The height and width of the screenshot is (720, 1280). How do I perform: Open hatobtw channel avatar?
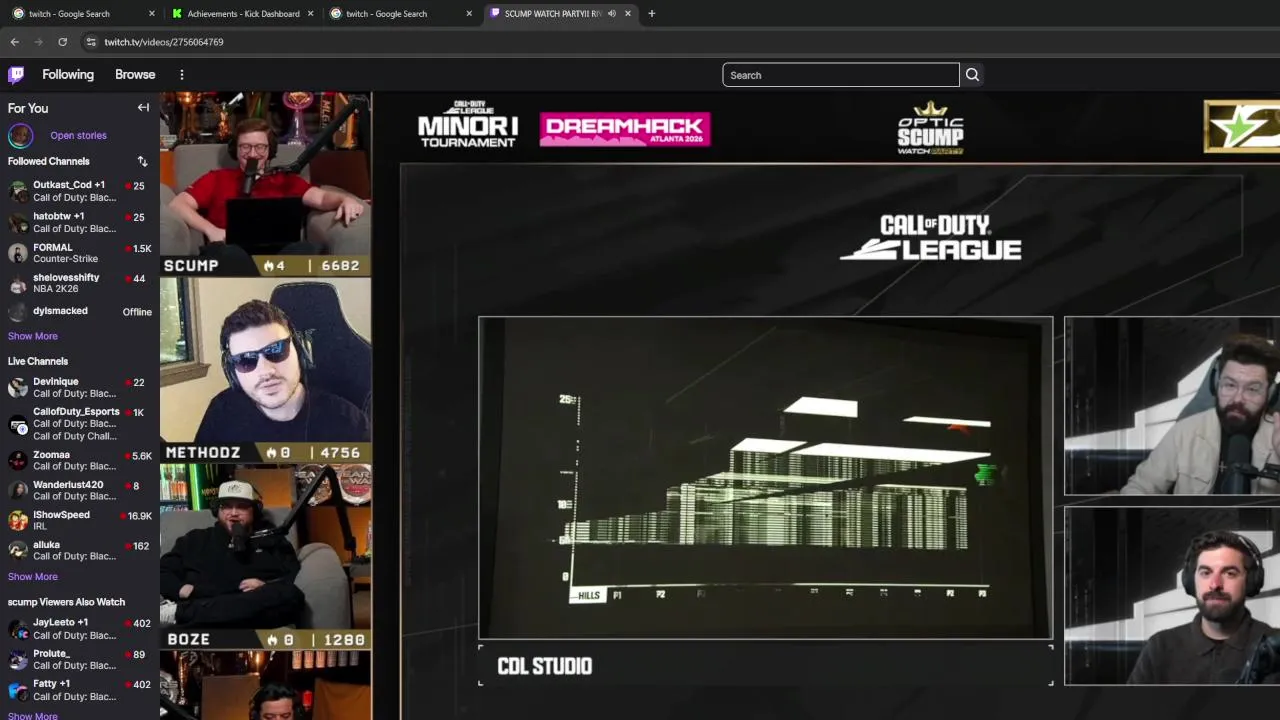[x=18, y=222]
